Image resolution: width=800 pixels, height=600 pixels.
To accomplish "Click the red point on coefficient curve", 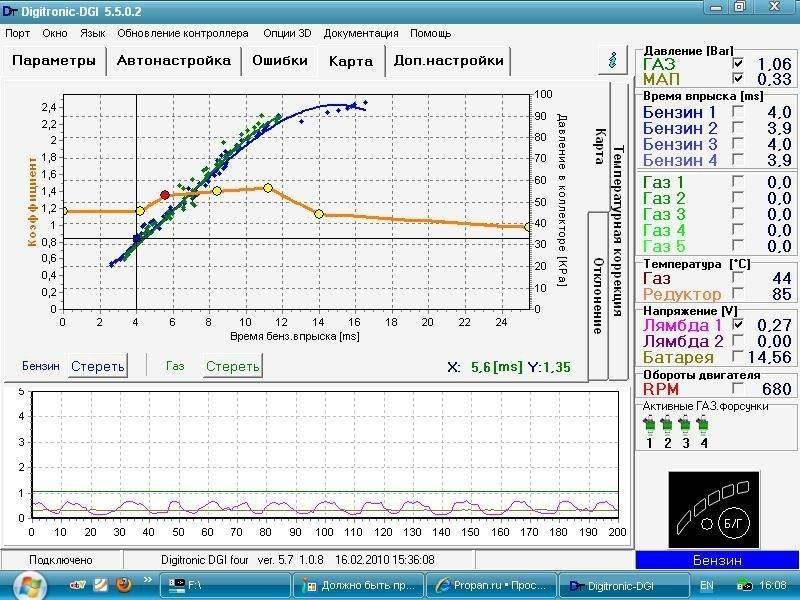I will (x=165, y=195).
